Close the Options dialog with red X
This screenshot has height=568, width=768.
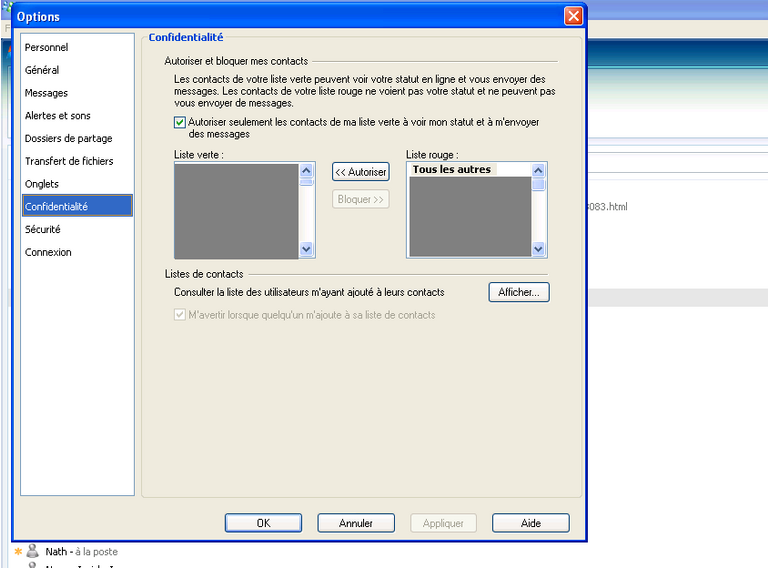click(x=574, y=16)
